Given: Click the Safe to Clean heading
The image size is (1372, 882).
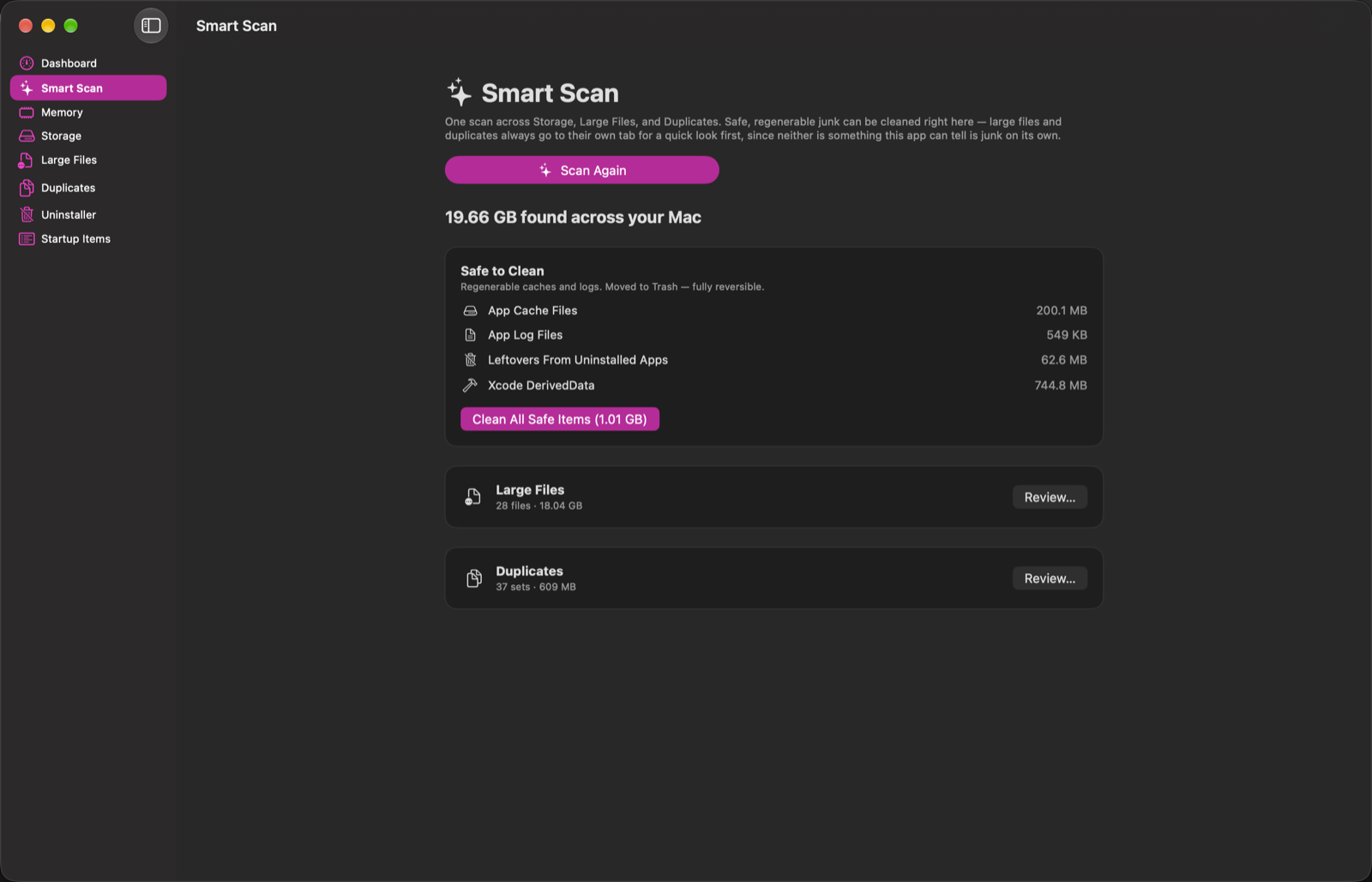Looking at the screenshot, I should click(502, 271).
